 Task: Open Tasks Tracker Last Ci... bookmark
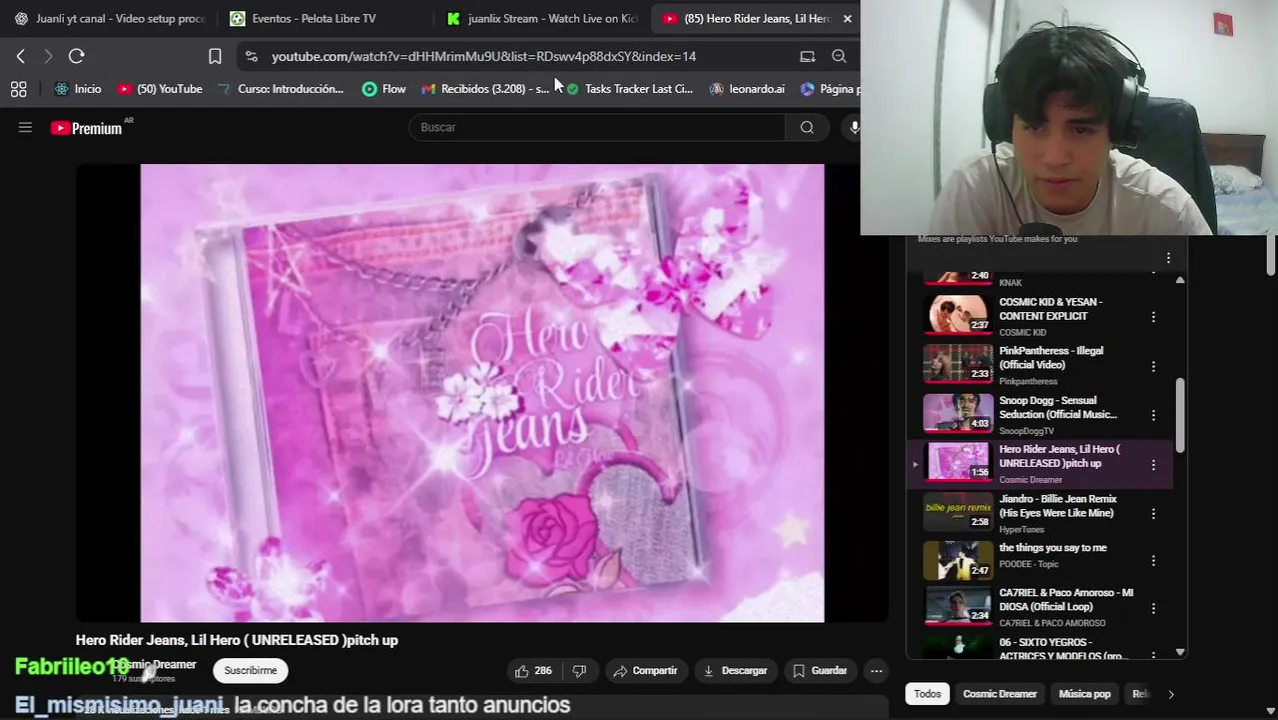629,89
